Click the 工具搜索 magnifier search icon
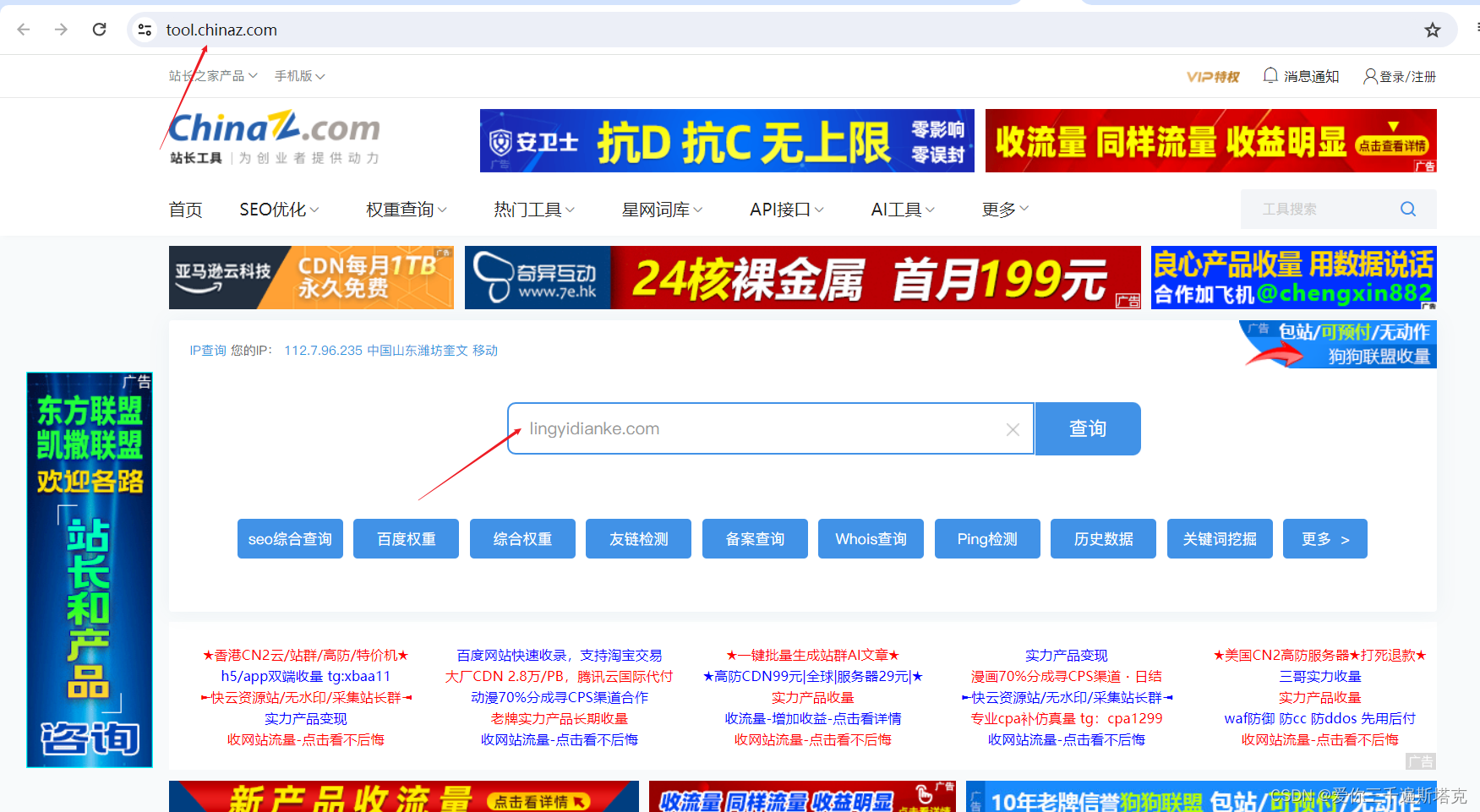1480x812 pixels. tap(1407, 209)
